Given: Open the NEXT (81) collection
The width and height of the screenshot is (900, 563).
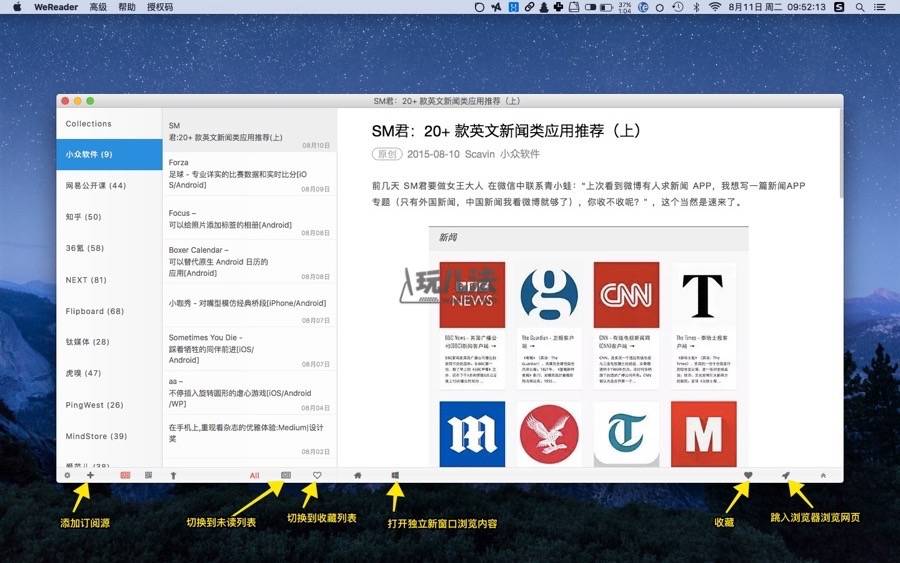Looking at the screenshot, I should (x=109, y=279).
